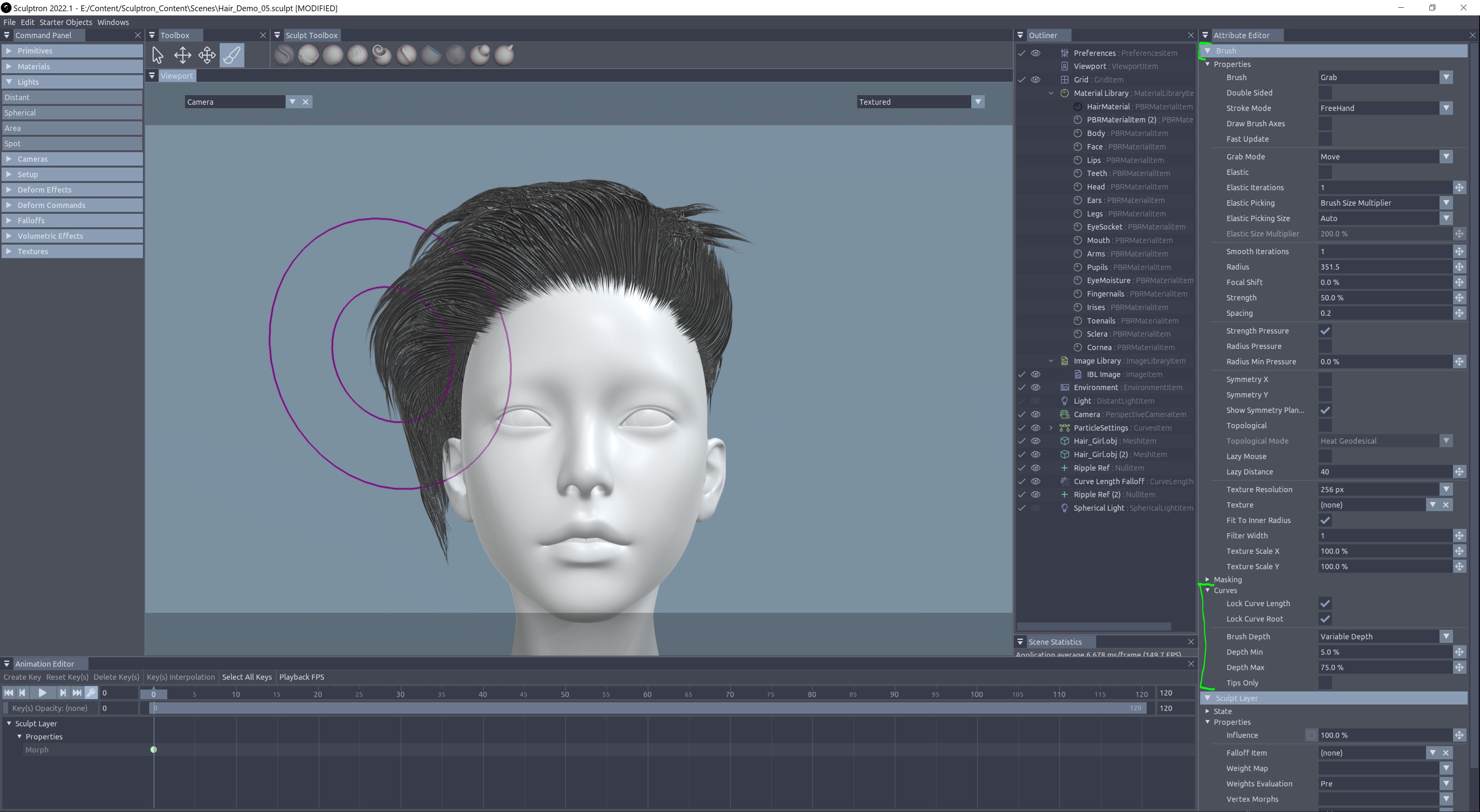
Task: Expand the Masking section
Action: 1208,579
